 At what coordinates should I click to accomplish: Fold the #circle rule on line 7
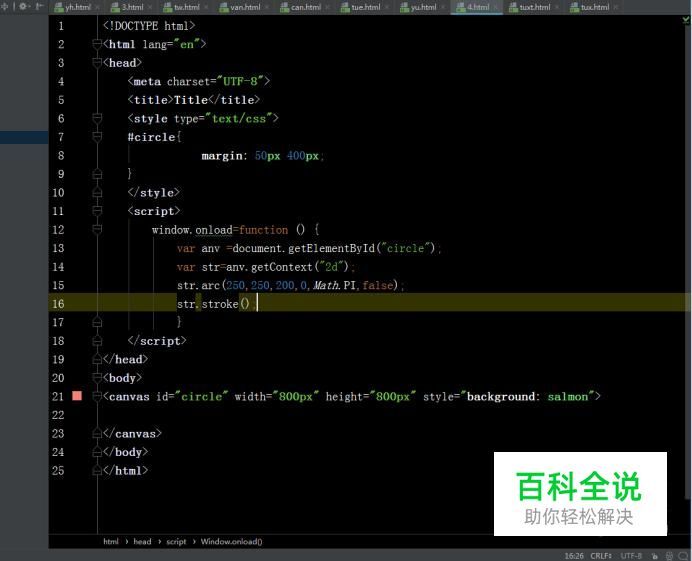tap(97, 136)
